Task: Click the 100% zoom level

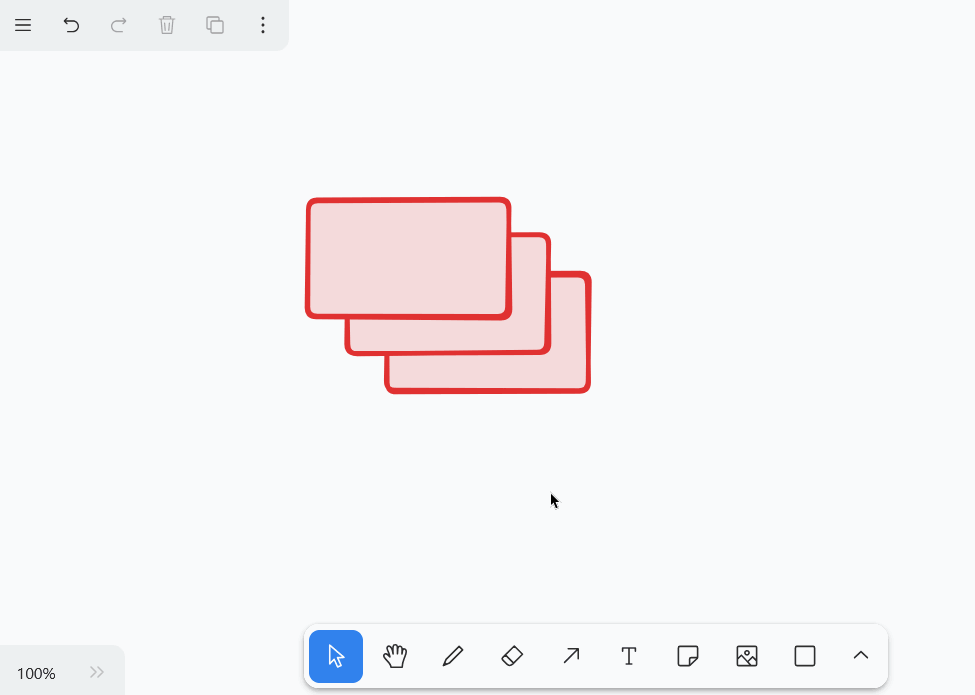Action: click(x=36, y=673)
